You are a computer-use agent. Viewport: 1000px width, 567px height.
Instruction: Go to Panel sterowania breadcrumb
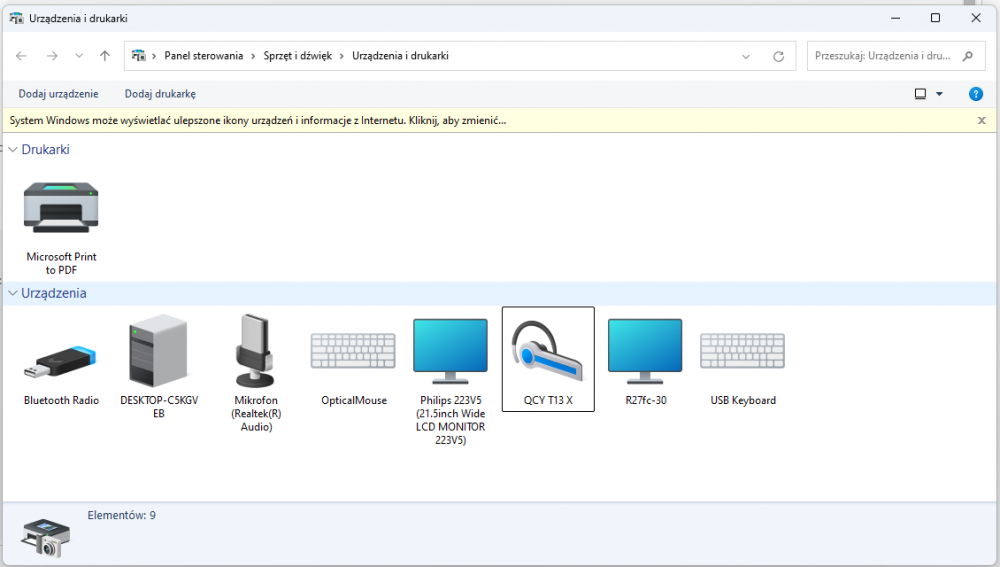(x=203, y=56)
